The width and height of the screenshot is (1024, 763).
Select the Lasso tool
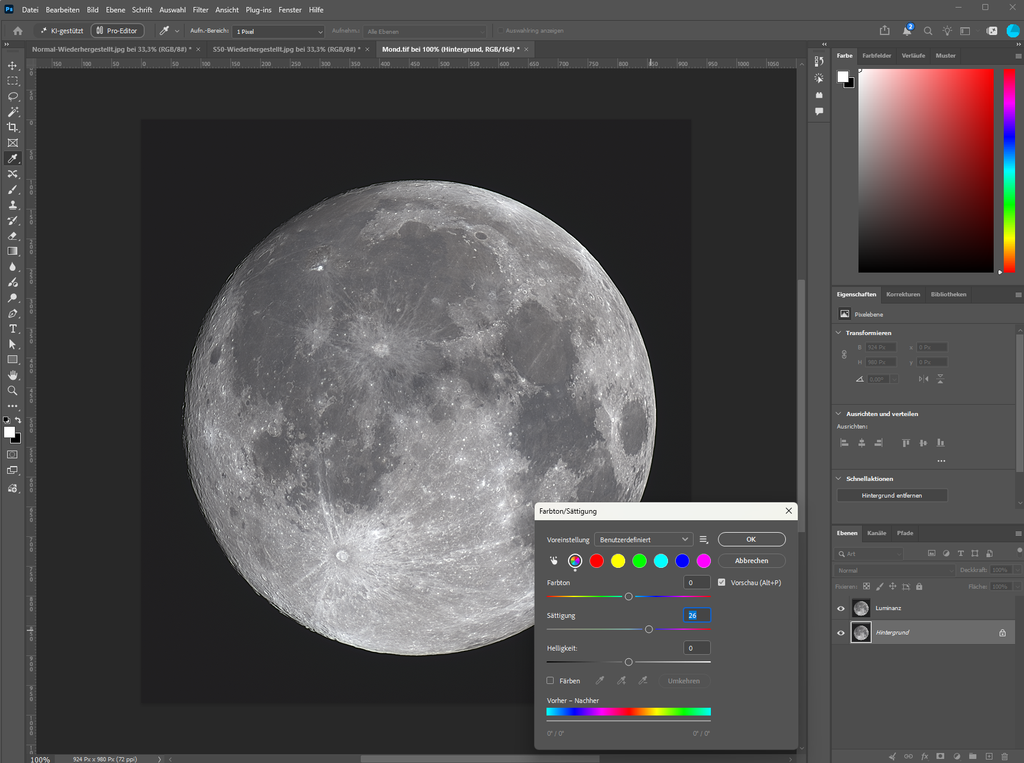(12, 97)
